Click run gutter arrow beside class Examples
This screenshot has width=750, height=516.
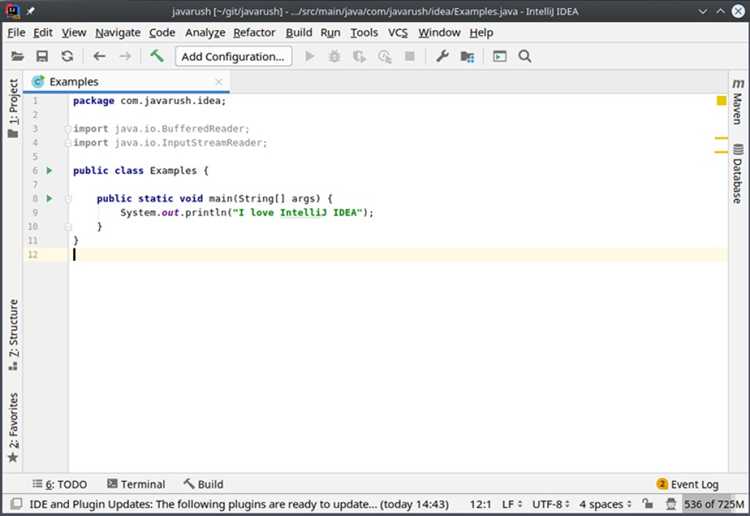pyautogui.click(x=49, y=170)
